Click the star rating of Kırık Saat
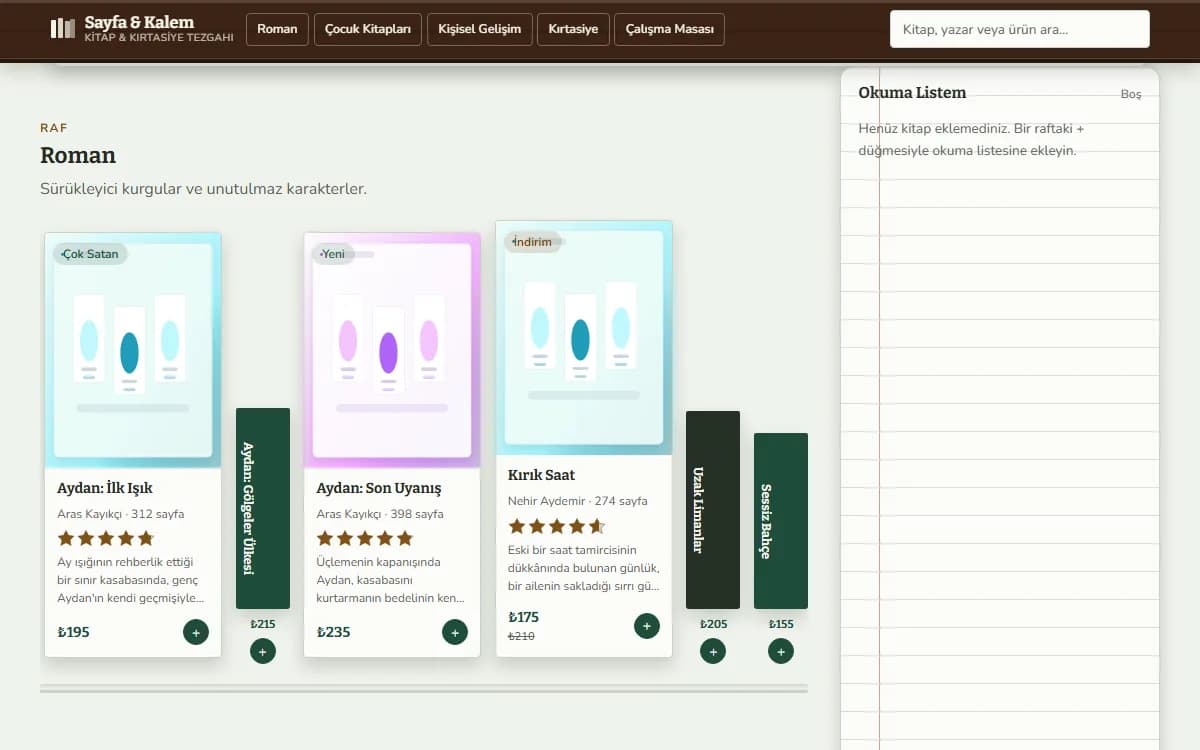Viewport: 1200px width, 750px height. 557,526
